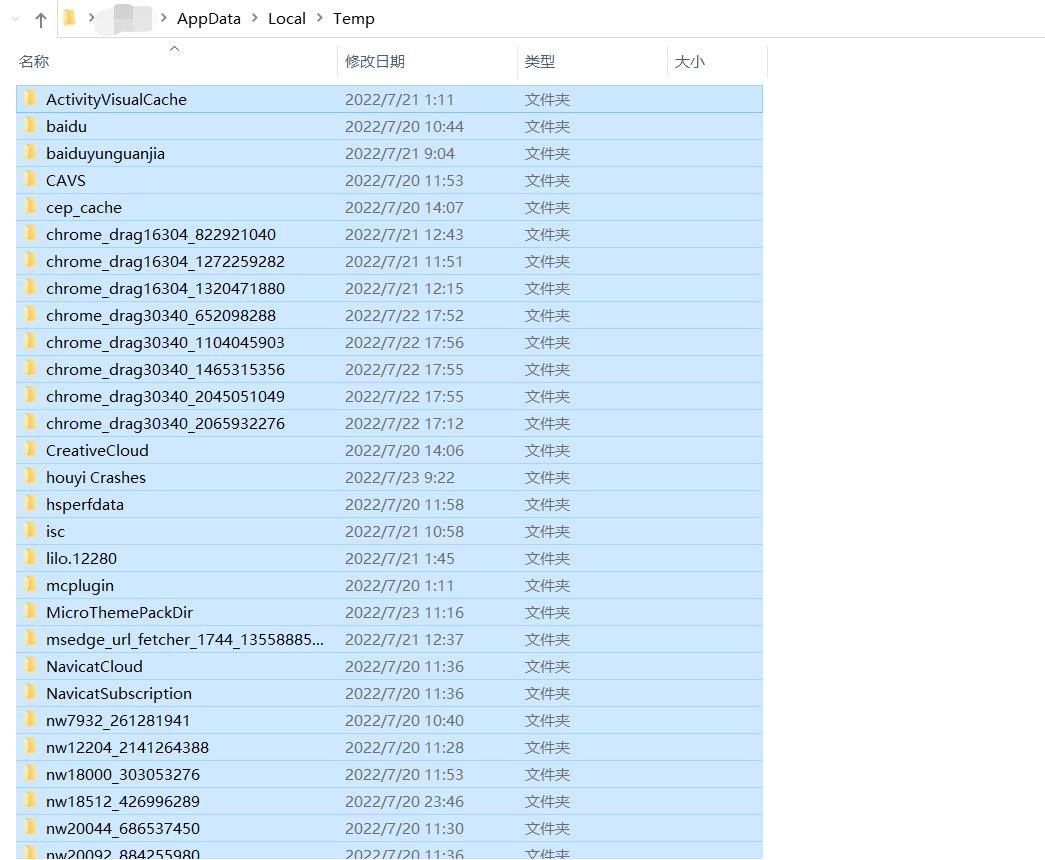Click folder icon of baidu
Viewport: 1045px width, 860px height.
[x=31, y=125]
